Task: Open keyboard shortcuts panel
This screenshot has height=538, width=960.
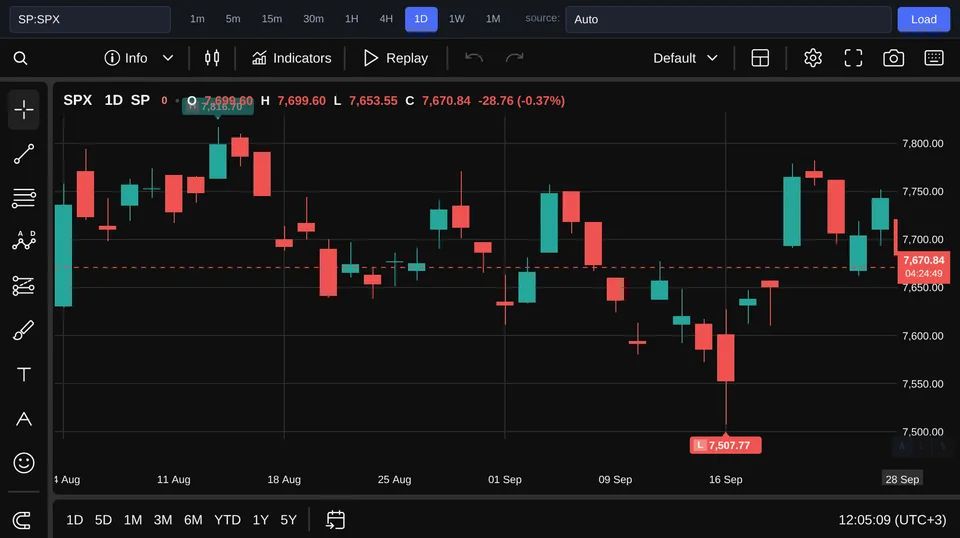Action: (x=934, y=58)
